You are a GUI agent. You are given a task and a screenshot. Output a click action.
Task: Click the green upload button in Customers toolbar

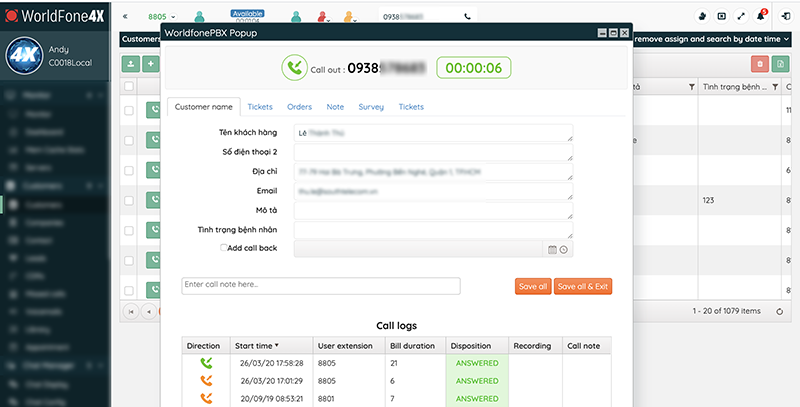point(131,64)
